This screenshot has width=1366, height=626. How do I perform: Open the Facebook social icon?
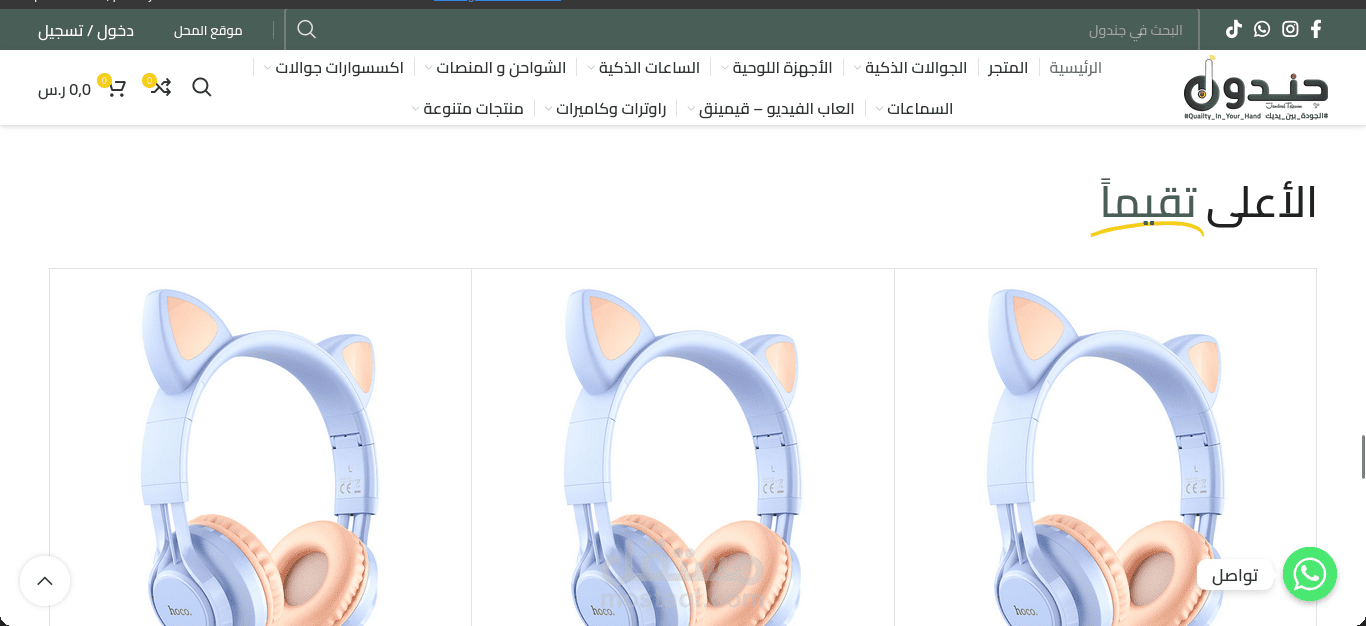click(x=1316, y=29)
